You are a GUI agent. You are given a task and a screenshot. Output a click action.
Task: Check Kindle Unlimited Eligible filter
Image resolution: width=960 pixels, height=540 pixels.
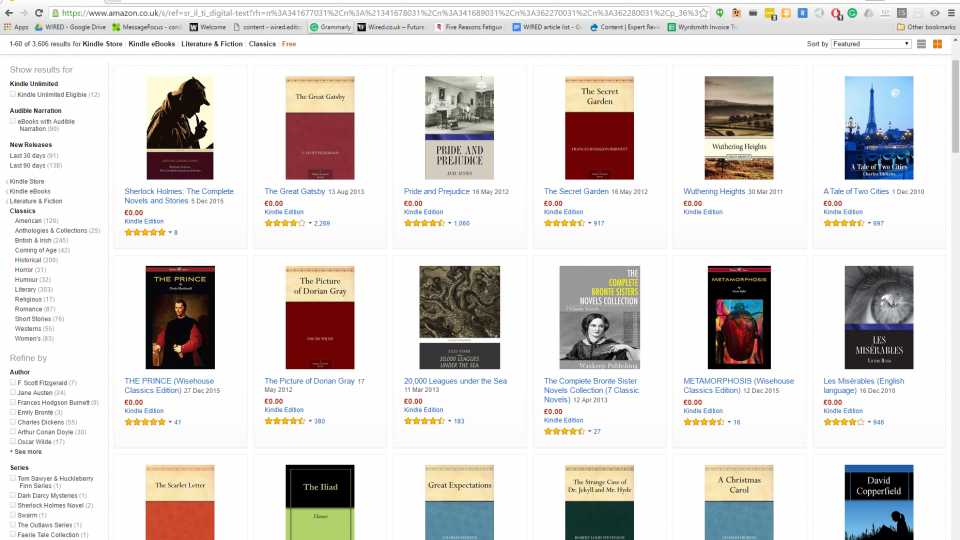click(x=13, y=94)
